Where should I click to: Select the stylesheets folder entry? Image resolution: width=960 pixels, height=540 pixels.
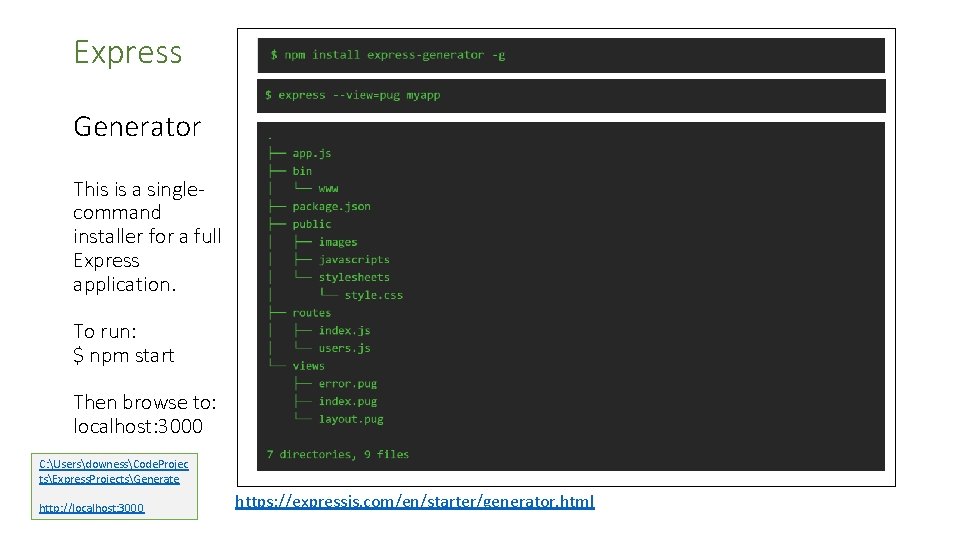(x=354, y=277)
